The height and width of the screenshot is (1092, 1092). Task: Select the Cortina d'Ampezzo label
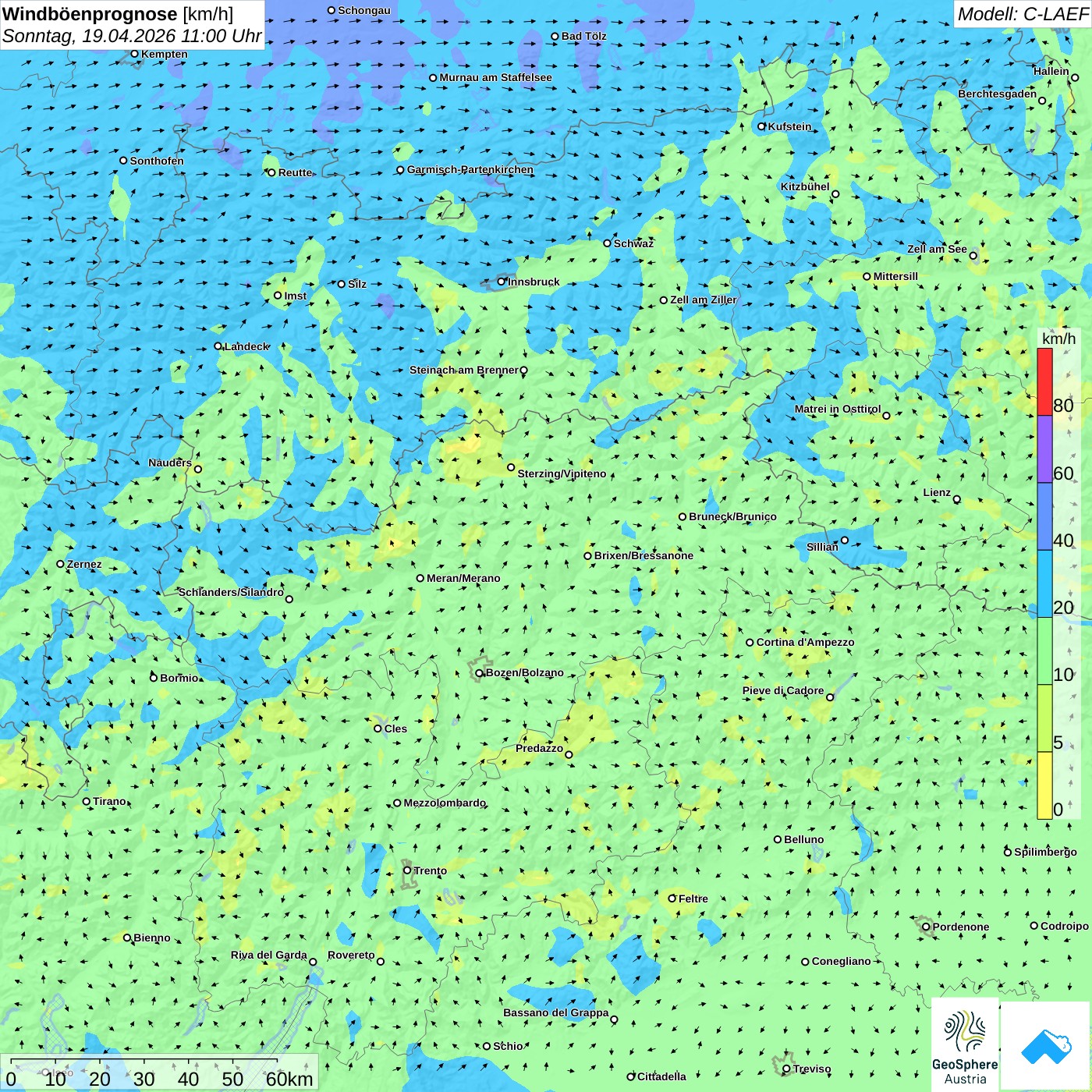[805, 642]
